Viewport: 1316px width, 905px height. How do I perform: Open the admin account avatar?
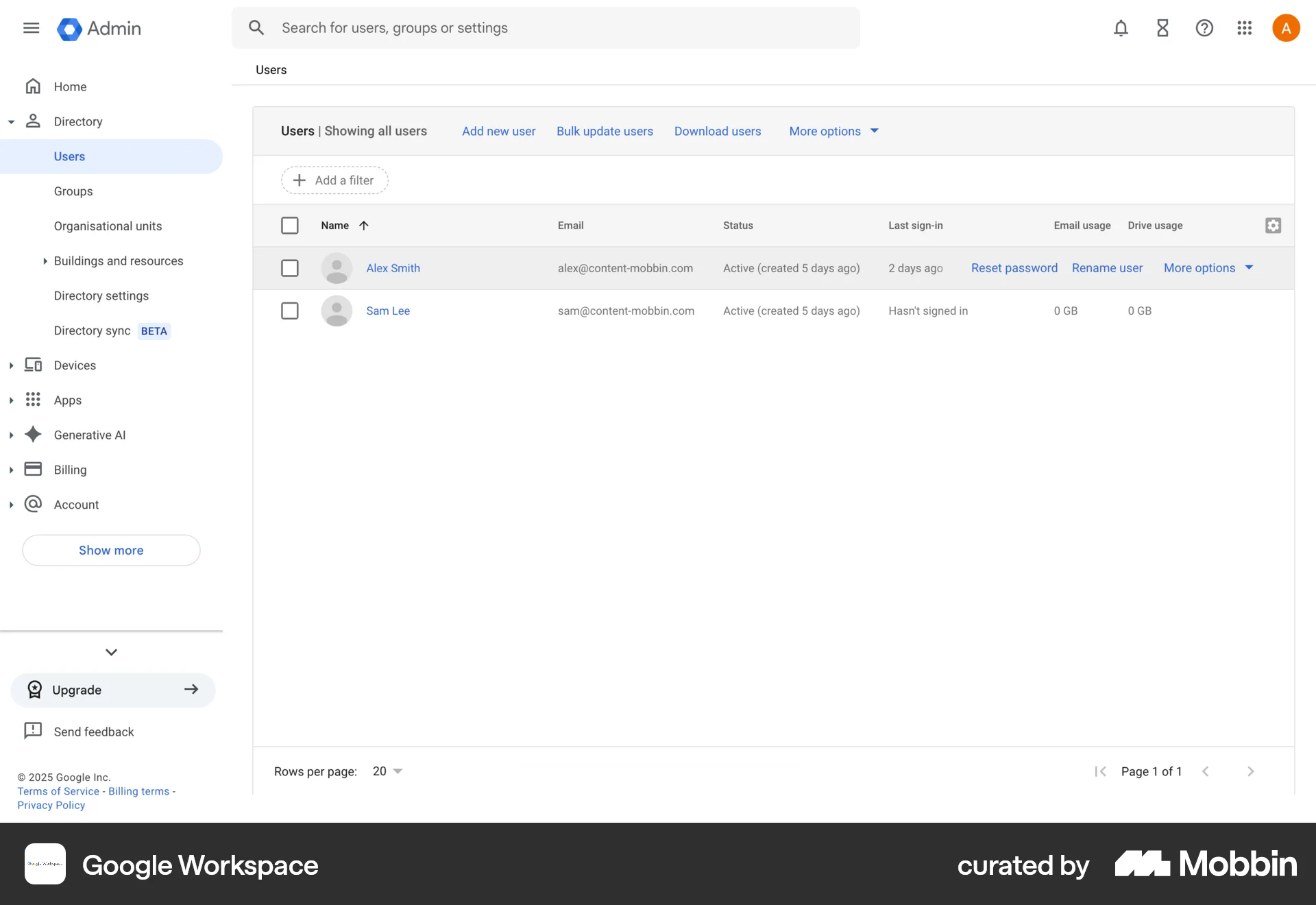1286,27
